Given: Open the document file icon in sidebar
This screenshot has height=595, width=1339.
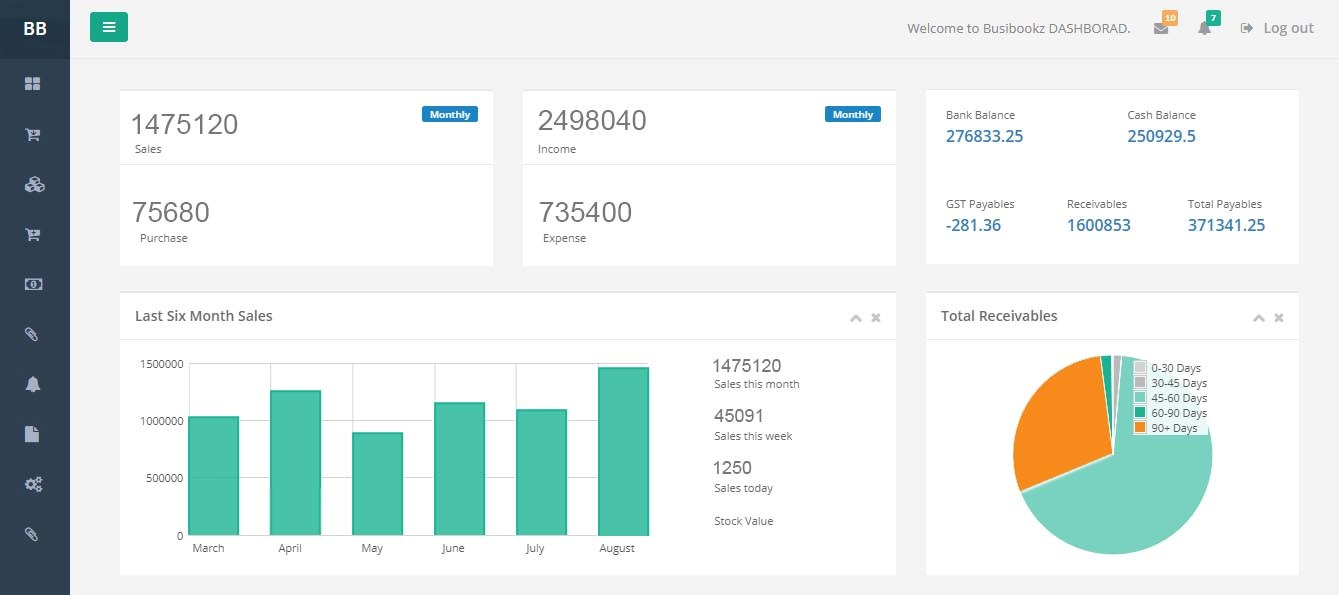Looking at the screenshot, I should 33,434.
